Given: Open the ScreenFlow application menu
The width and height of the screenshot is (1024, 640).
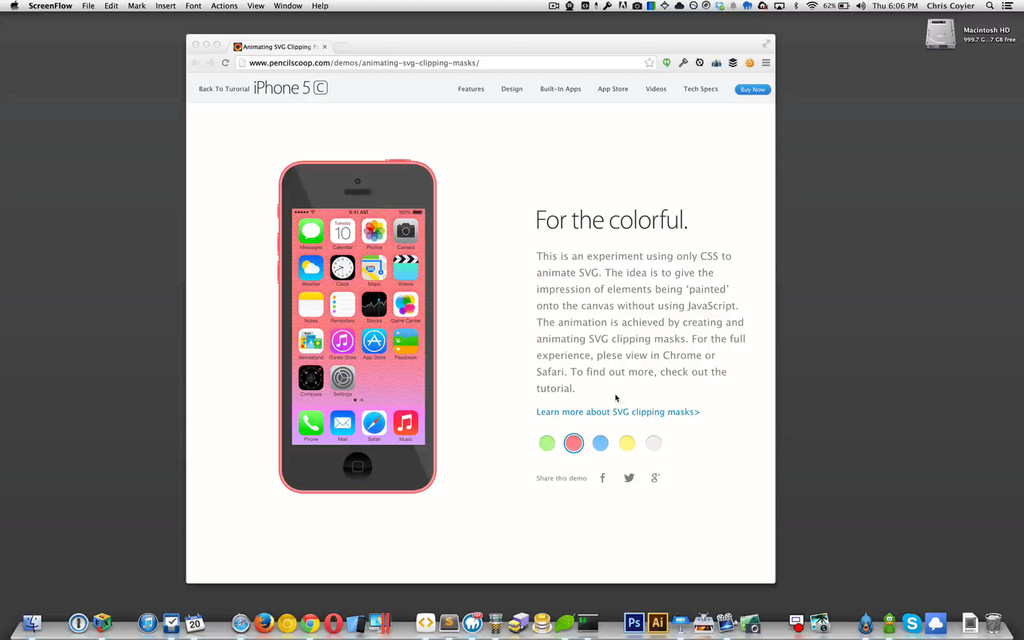Looking at the screenshot, I should coord(50,6).
